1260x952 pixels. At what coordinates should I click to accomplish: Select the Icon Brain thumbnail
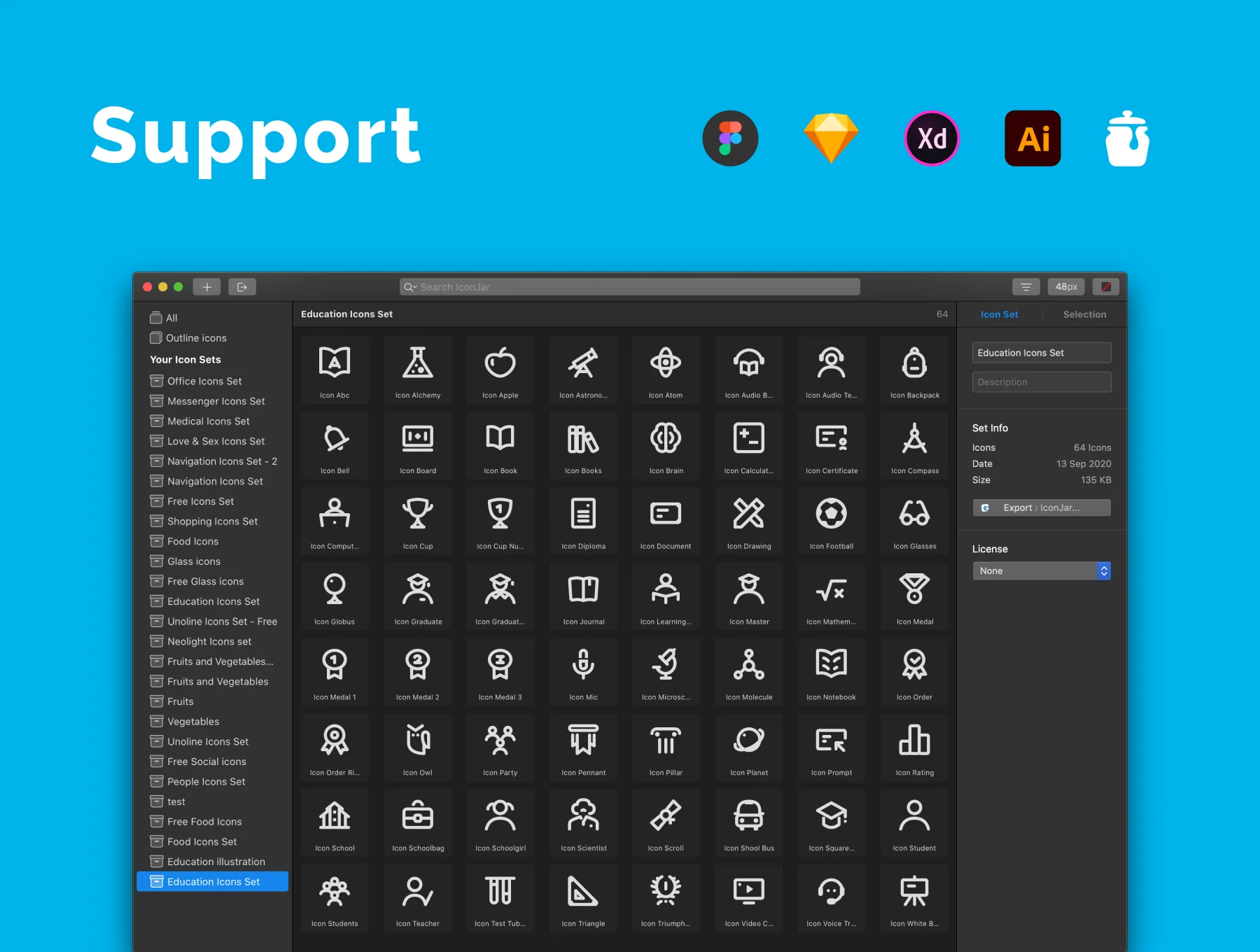tap(666, 445)
